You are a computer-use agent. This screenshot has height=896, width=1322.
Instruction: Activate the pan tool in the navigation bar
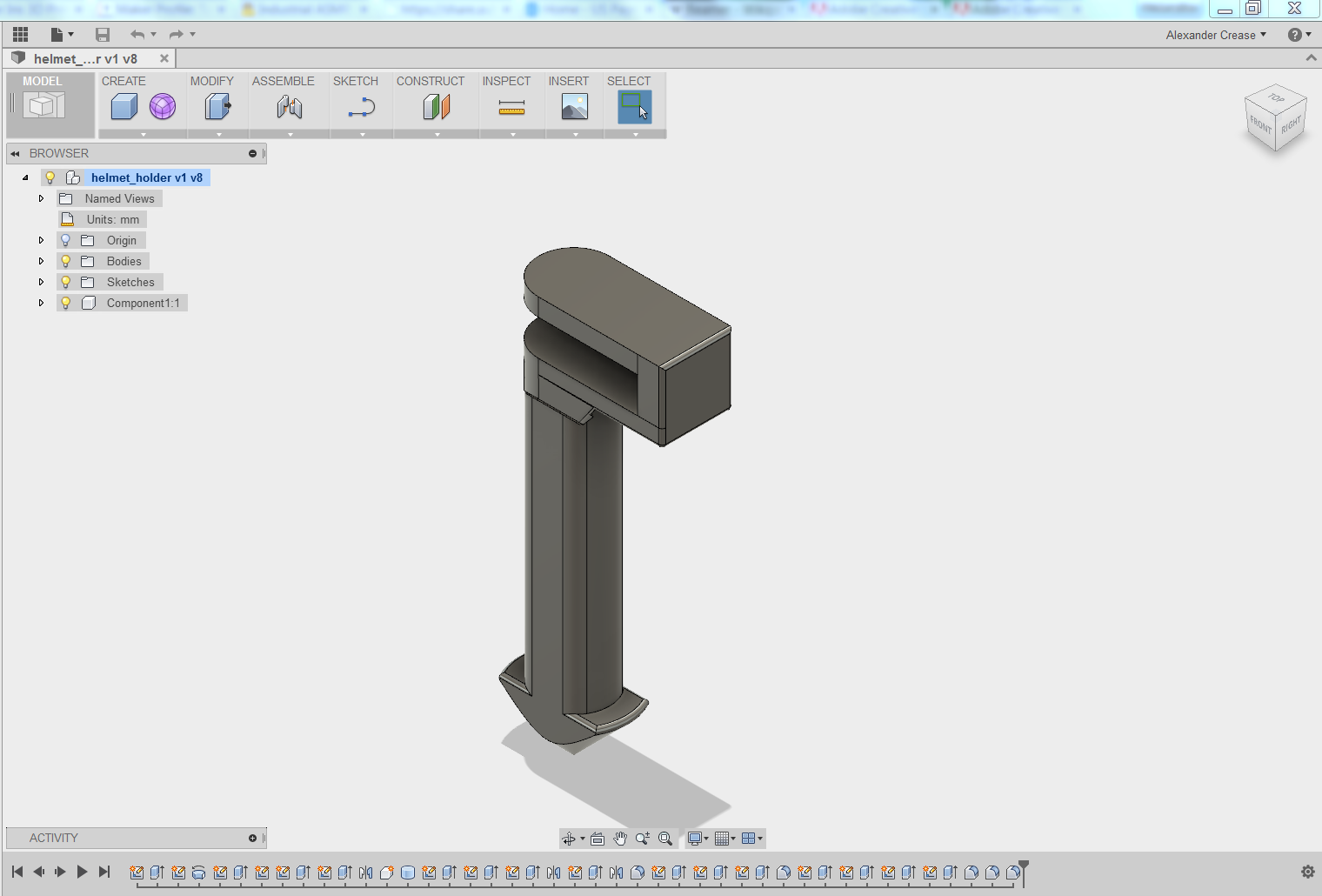click(x=619, y=839)
